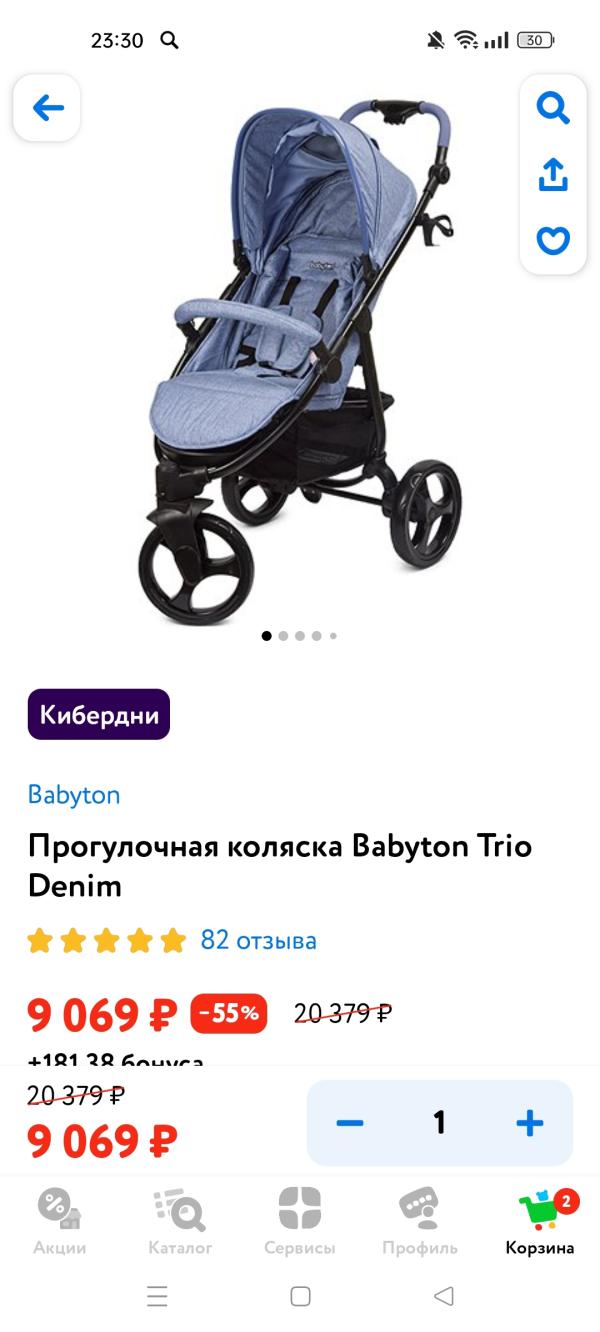Increase quantity with the plus button

pyautogui.click(x=530, y=1123)
